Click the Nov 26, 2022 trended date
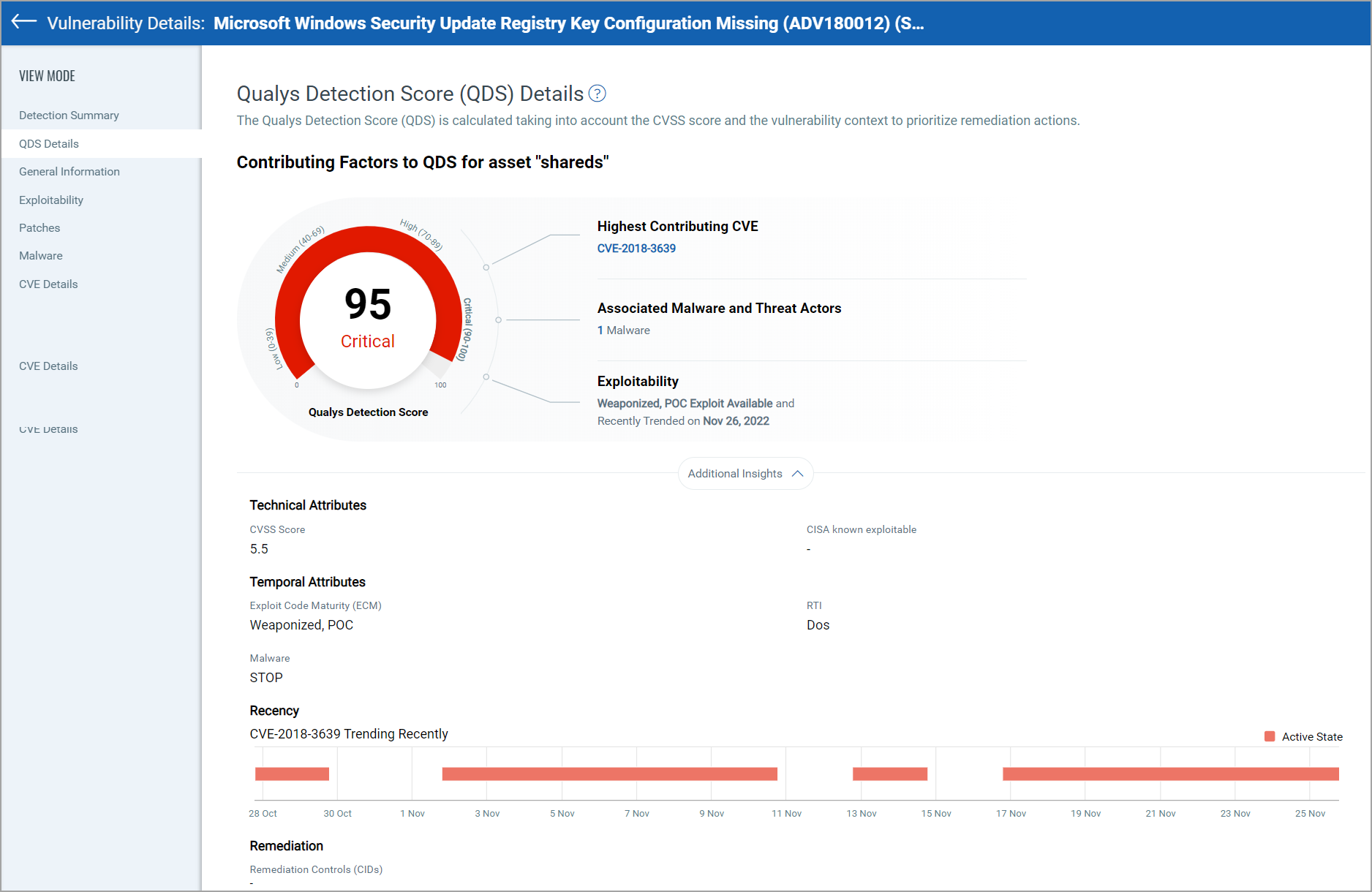The width and height of the screenshot is (1372, 892). pos(736,421)
